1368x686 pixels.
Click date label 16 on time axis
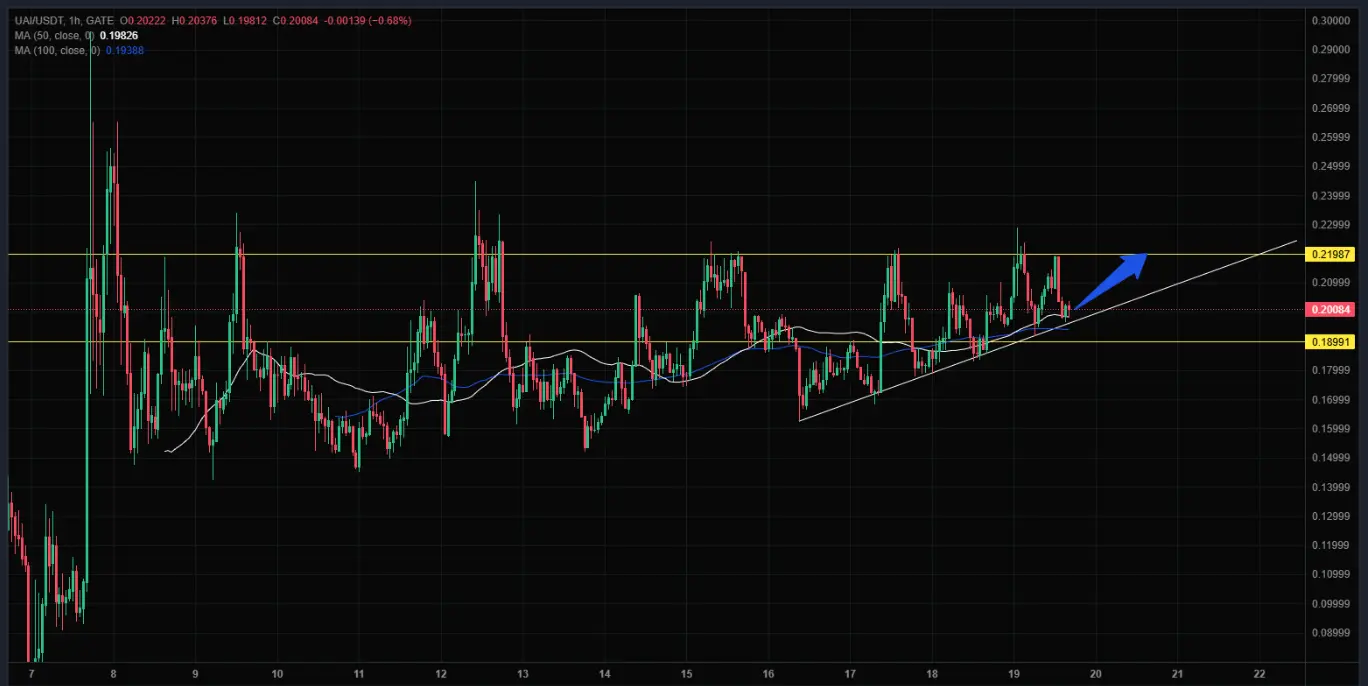coord(768,673)
